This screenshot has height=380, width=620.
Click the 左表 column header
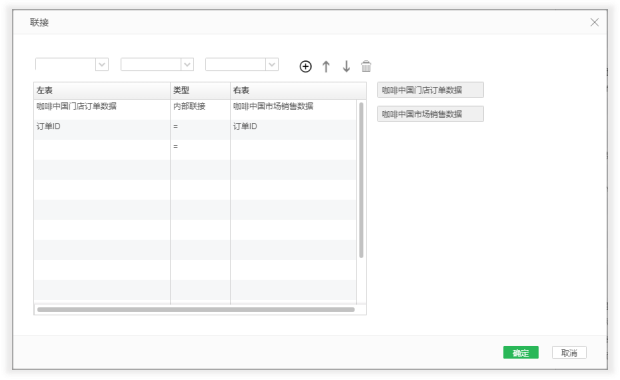pos(102,91)
